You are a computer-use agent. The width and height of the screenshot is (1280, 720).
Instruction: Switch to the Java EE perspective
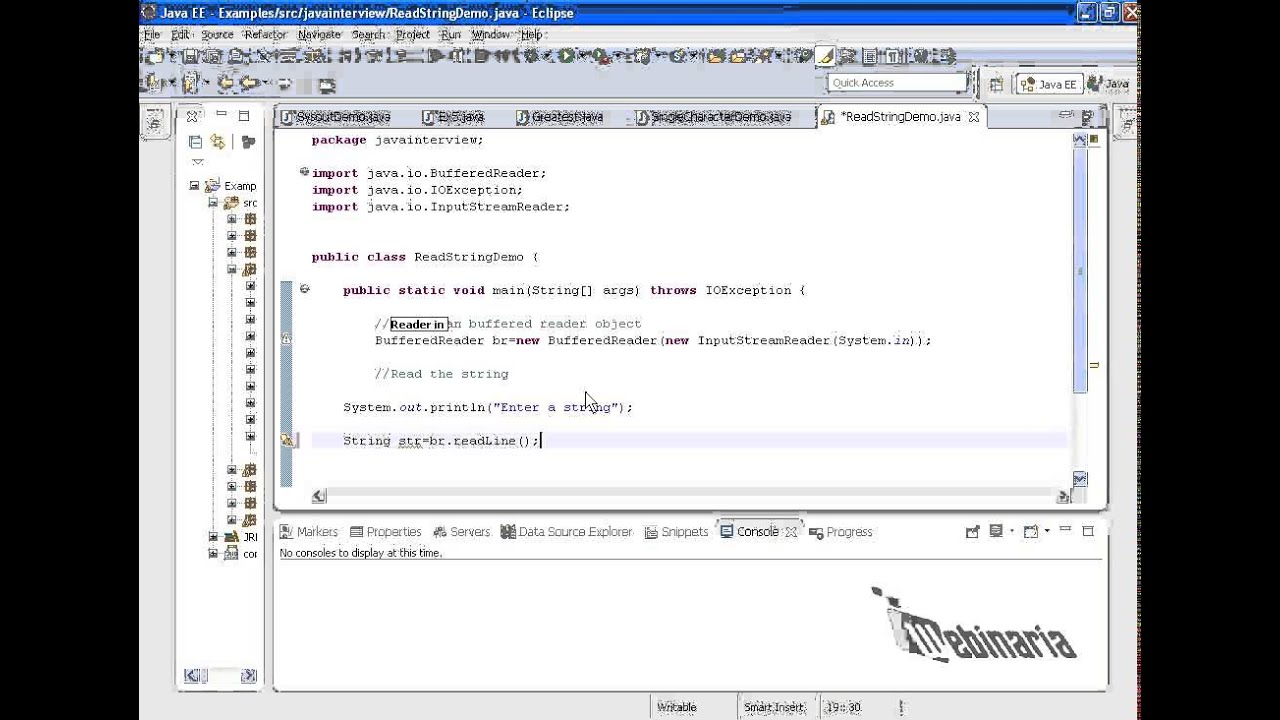pos(1048,84)
